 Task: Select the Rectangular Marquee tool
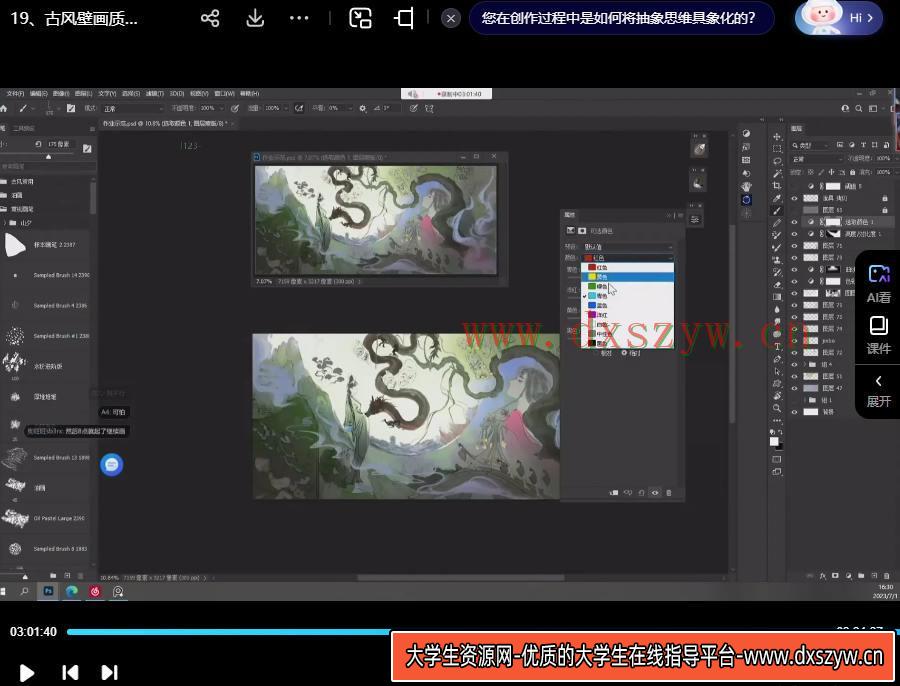point(777,149)
